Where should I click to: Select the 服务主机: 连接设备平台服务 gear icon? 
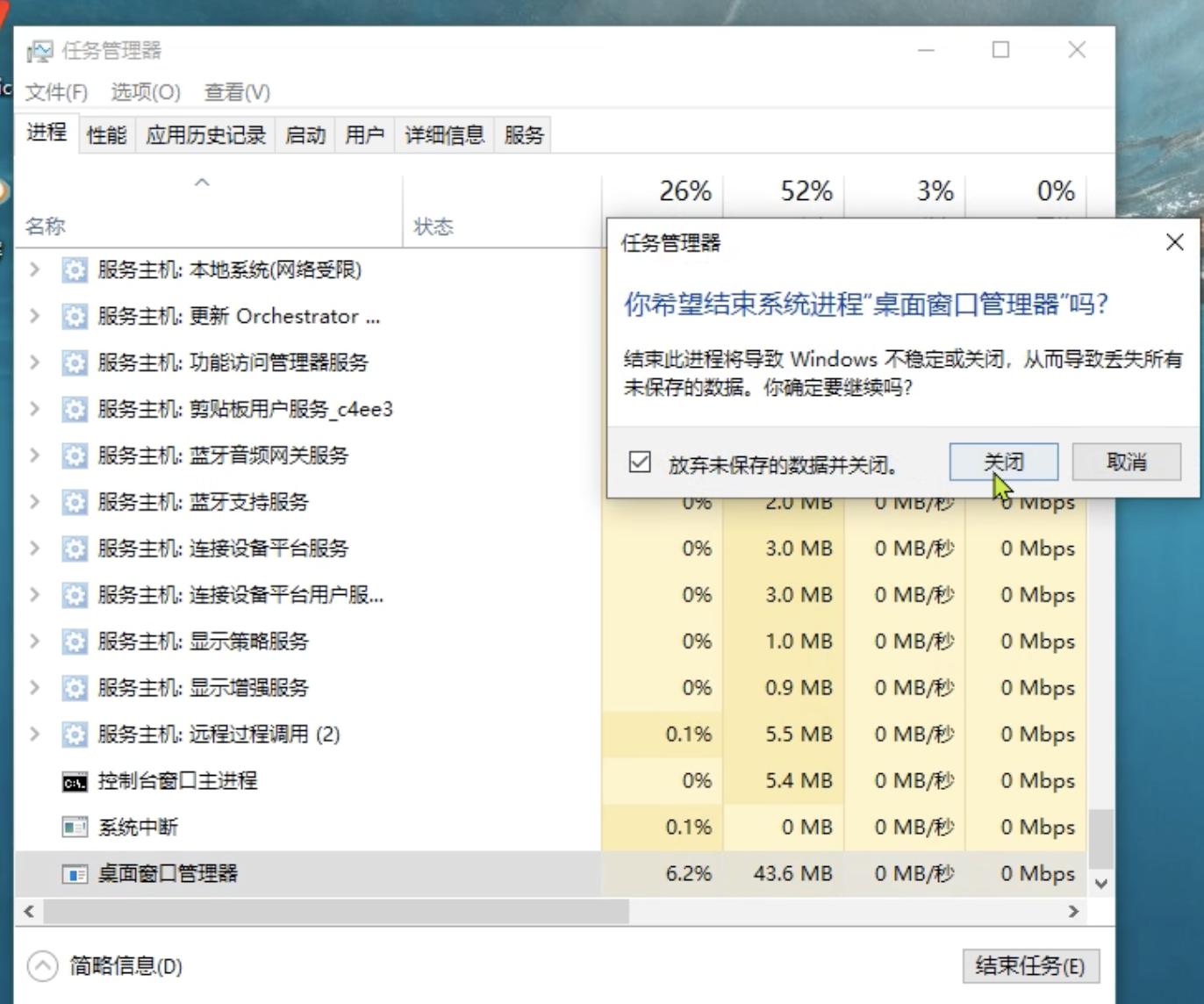click(x=75, y=548)
